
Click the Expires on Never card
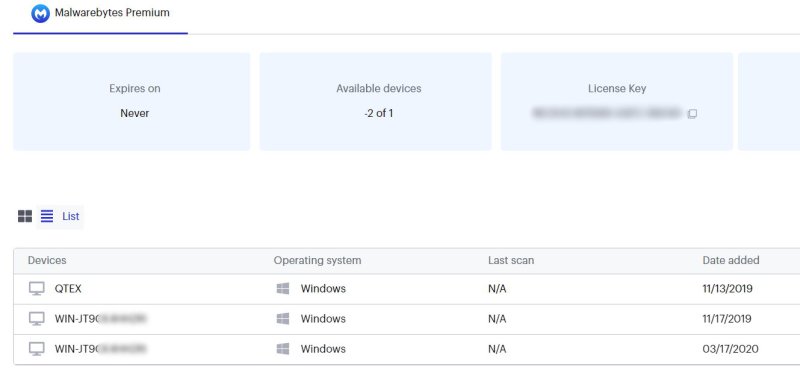click(132, 102)
